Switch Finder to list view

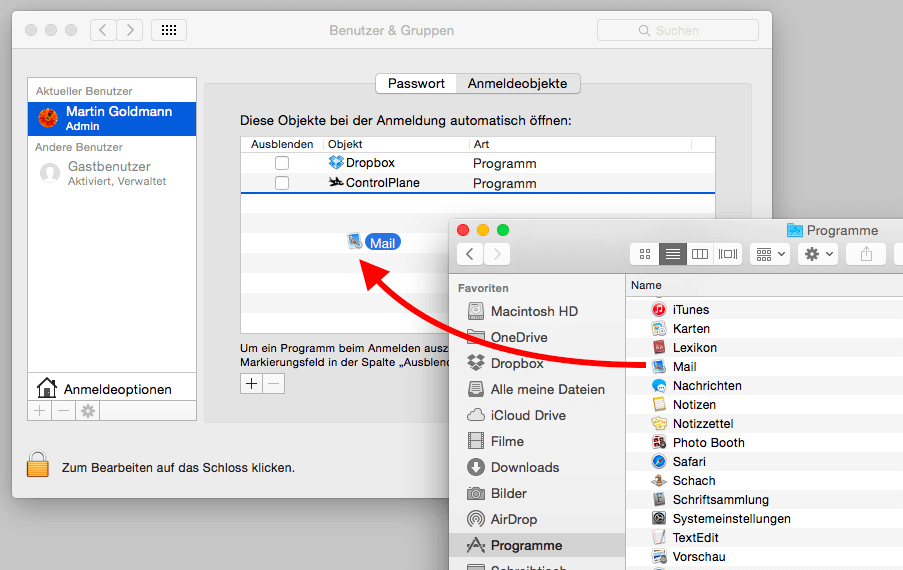point(673,254)
